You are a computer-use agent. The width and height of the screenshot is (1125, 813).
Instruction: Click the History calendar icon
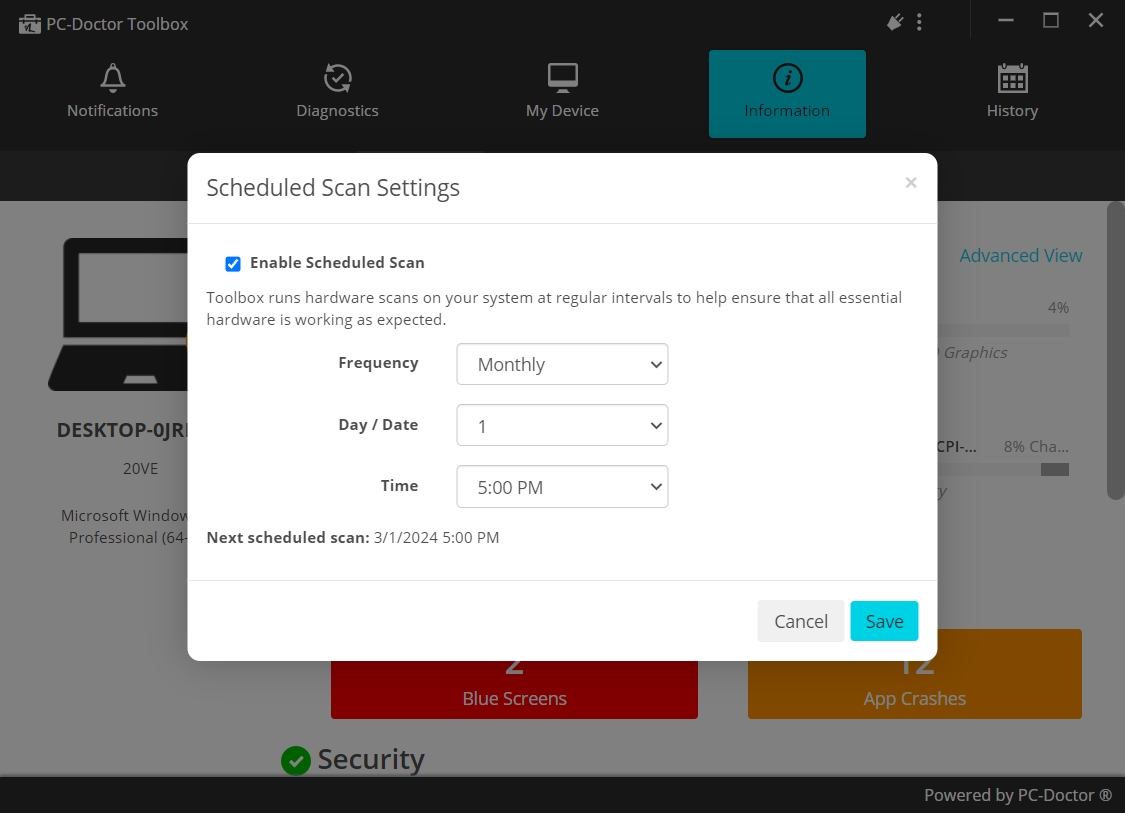point(1012,78)
